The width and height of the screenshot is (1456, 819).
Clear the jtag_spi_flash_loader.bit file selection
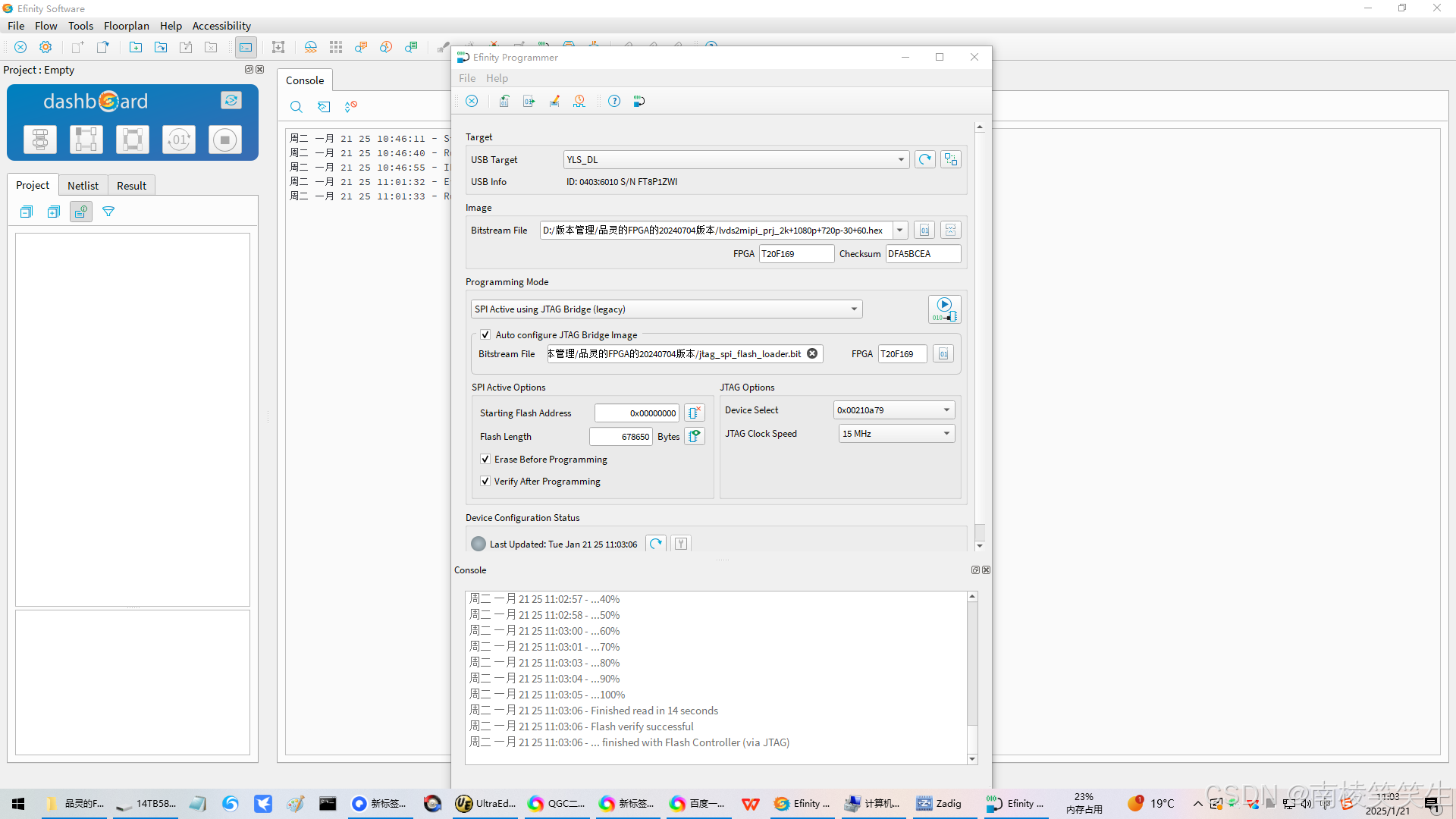[812, 353]
